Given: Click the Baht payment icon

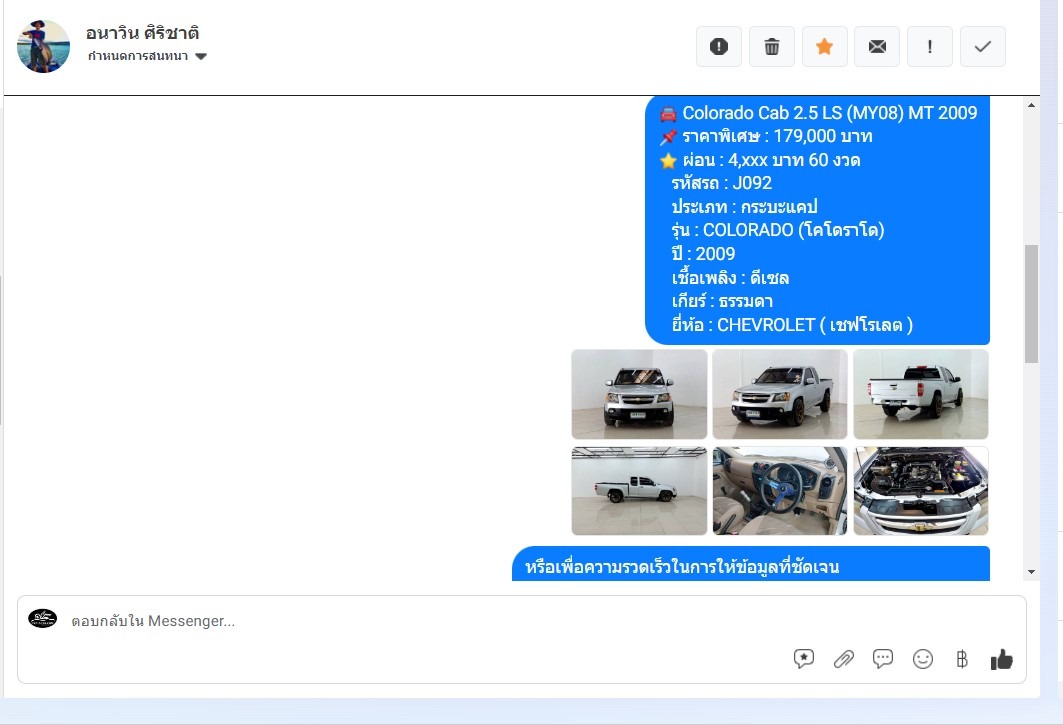Looking at the screenshot, I should (962, 659).
